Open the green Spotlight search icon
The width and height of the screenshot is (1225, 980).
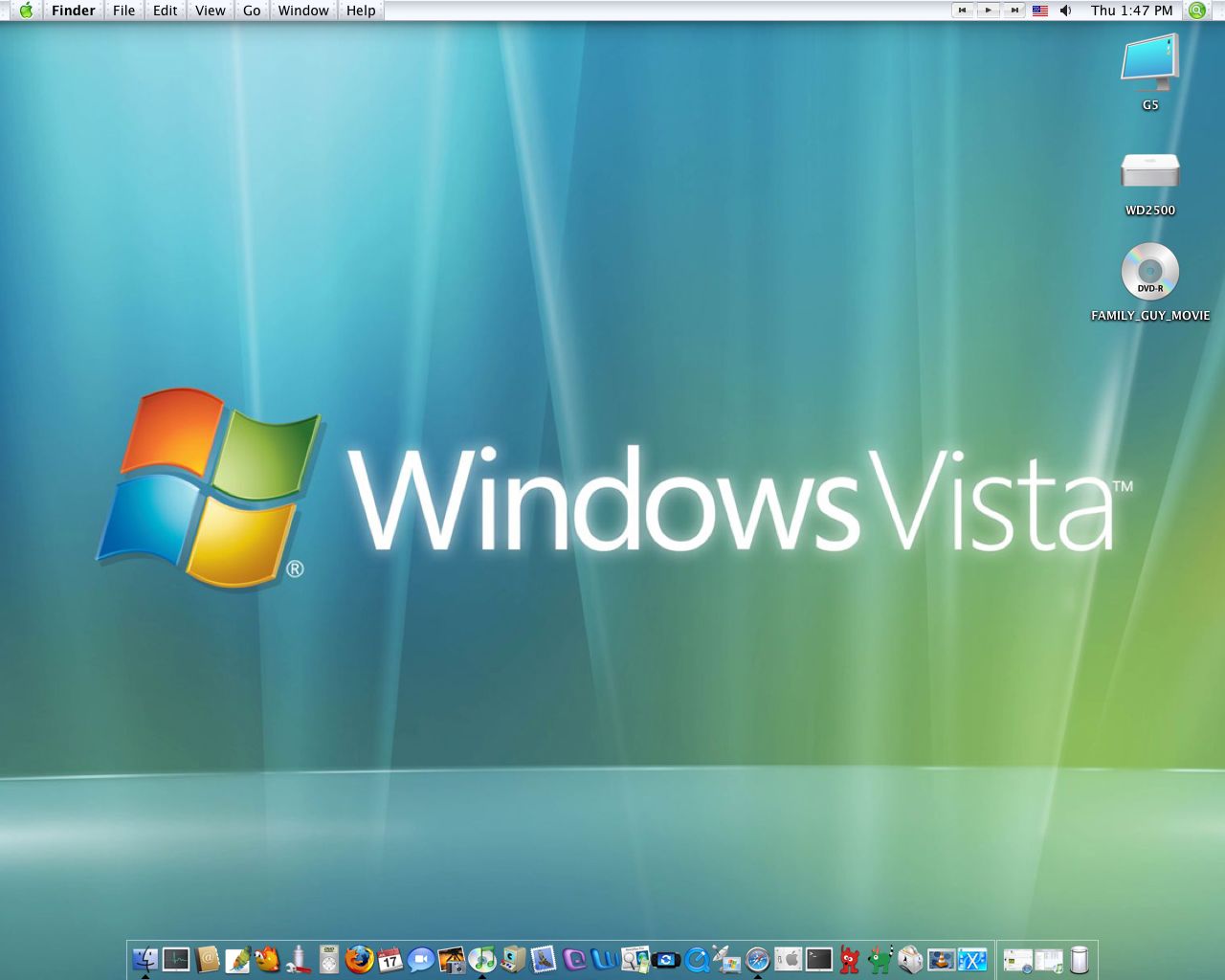point(1196,11)
